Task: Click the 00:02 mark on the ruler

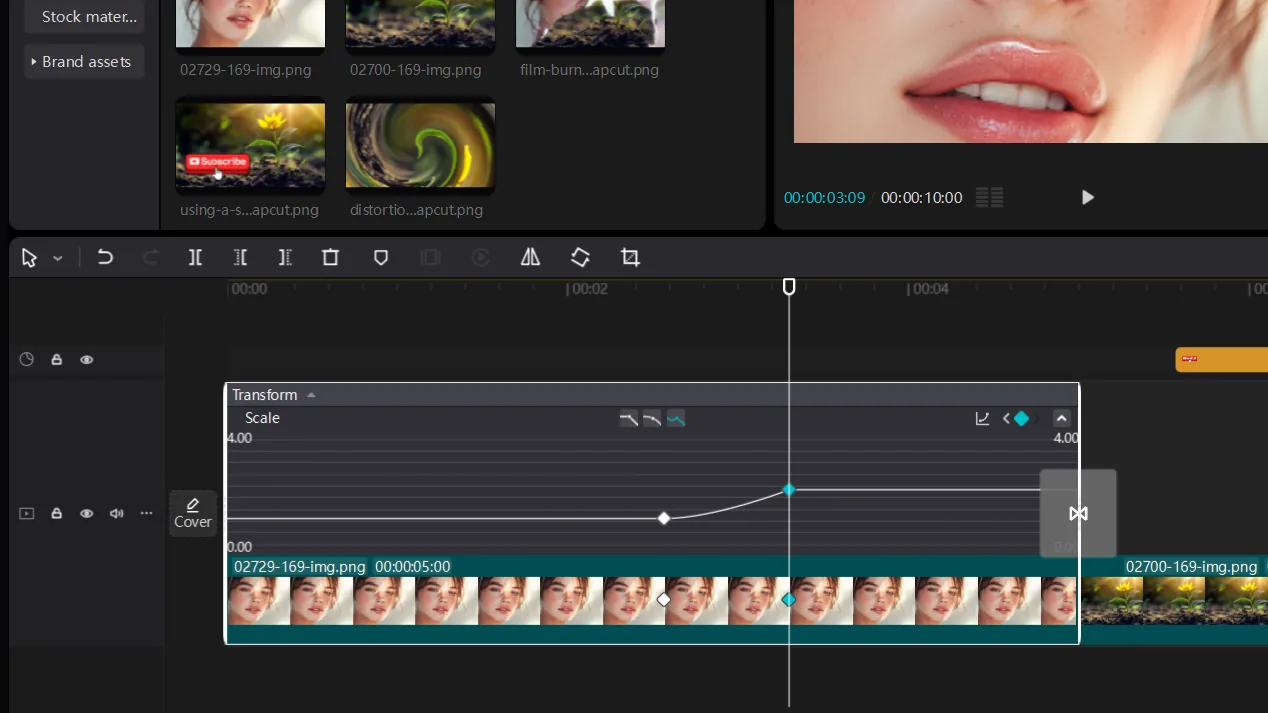Action: pyautogui.click(x=589, y=289)
